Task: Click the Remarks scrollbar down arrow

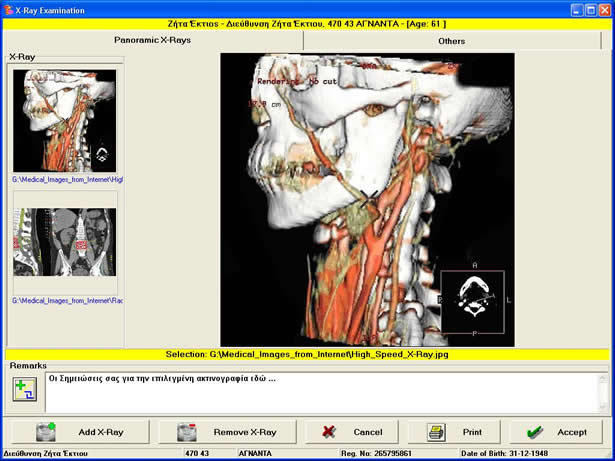Action: point(603,406)
